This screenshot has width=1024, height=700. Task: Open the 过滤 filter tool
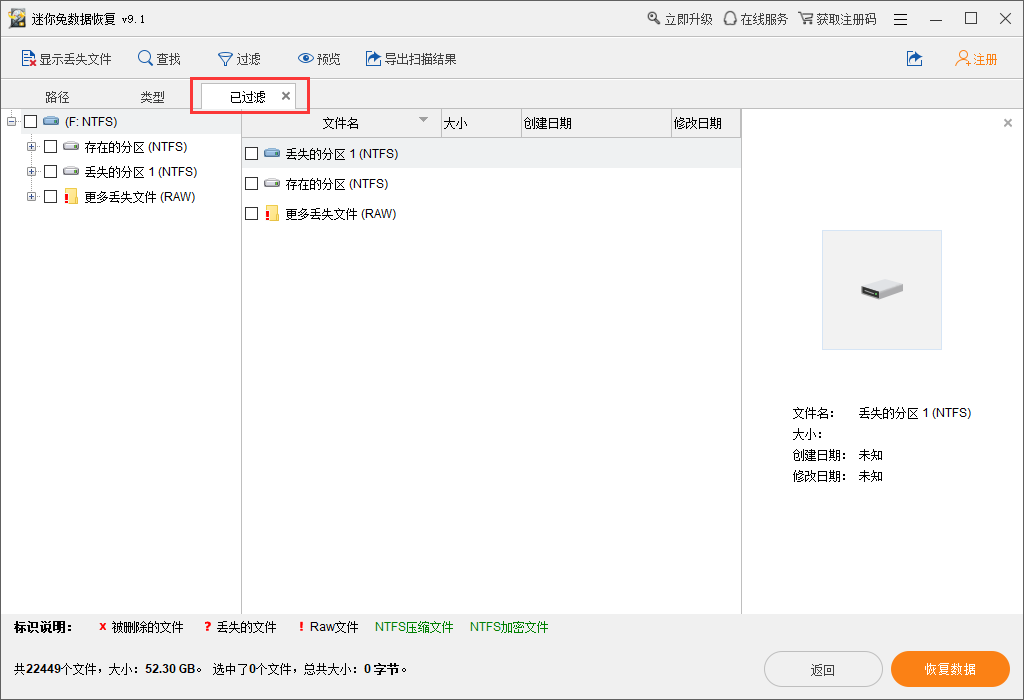[225, 59]
